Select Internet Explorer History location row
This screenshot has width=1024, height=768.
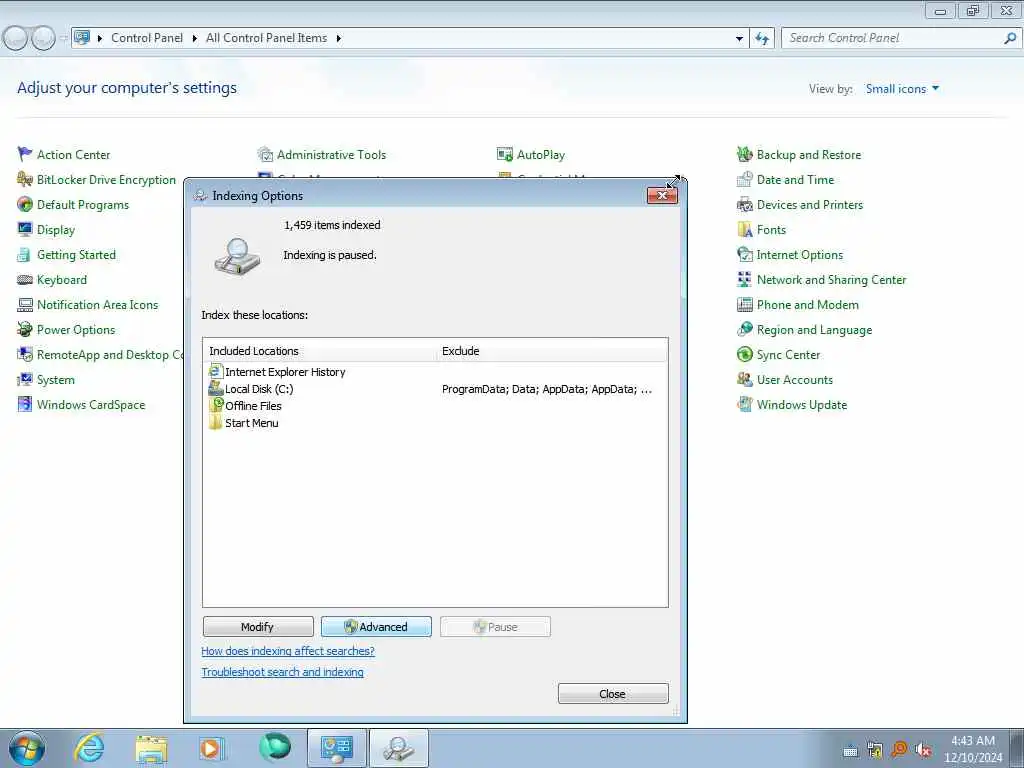436,372
